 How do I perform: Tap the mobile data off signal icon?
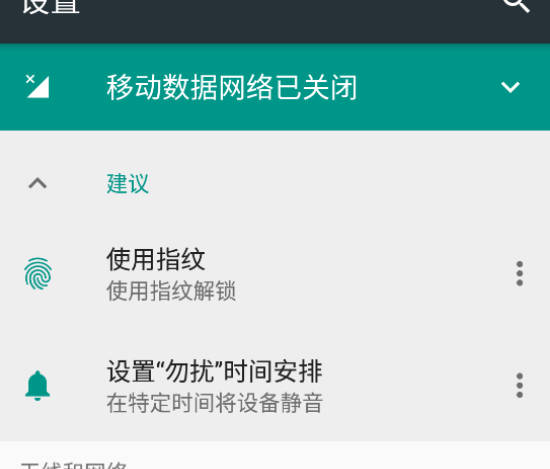[x=38, y=86]
